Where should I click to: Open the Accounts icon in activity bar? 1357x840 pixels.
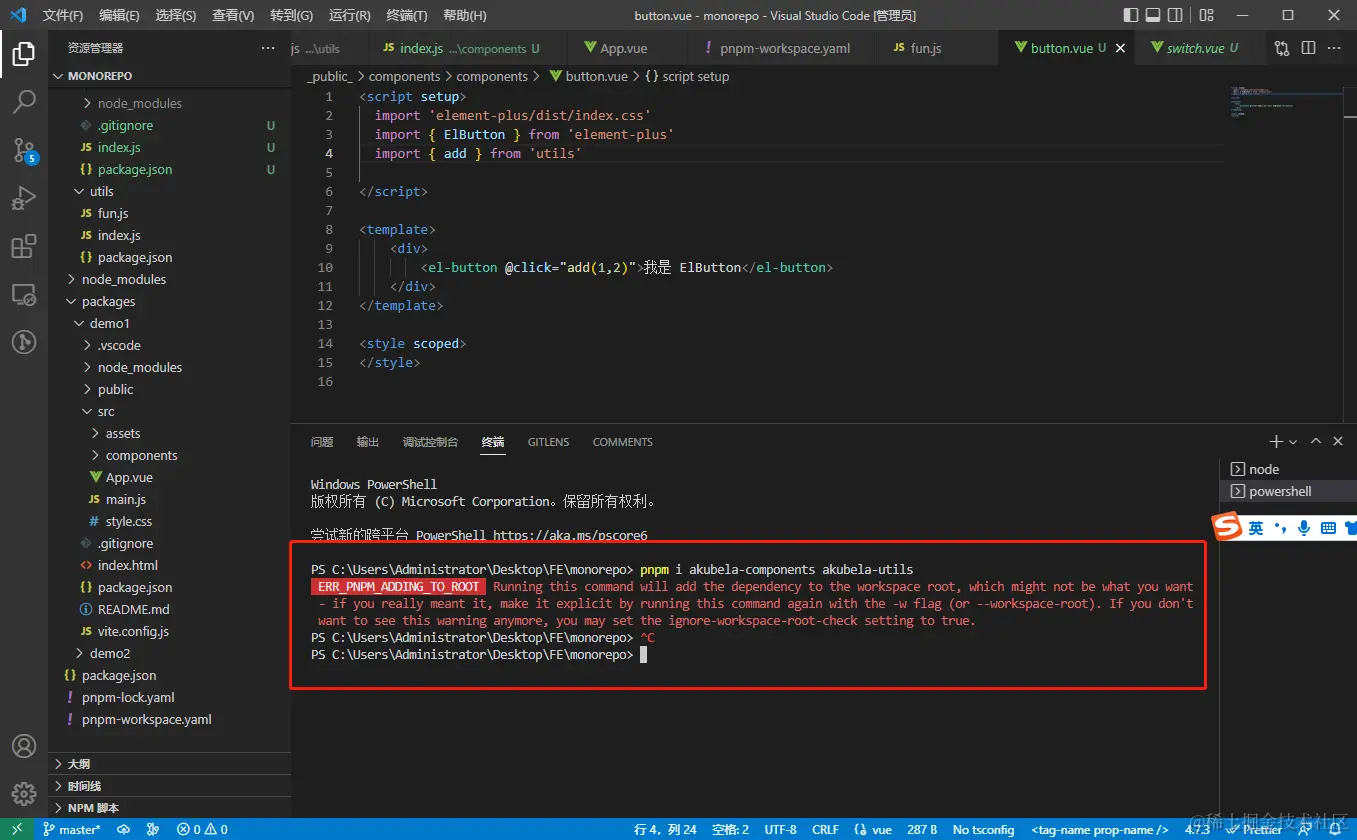24,746
